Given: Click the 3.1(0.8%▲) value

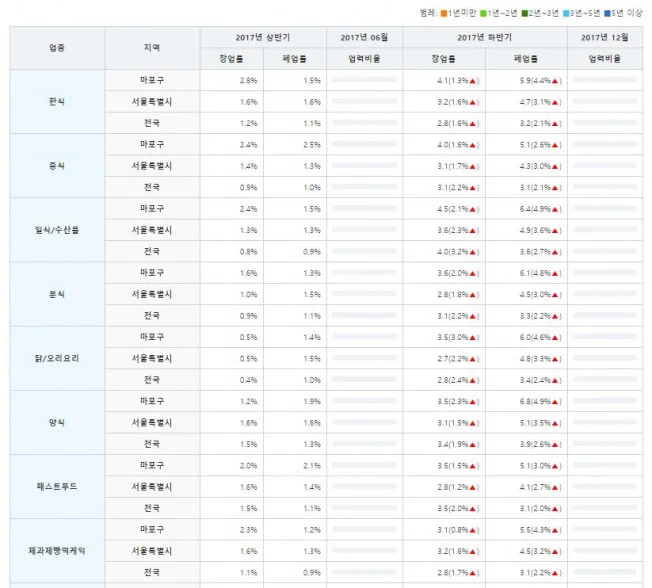Looking at the screenshot, I should click(458, 530).
